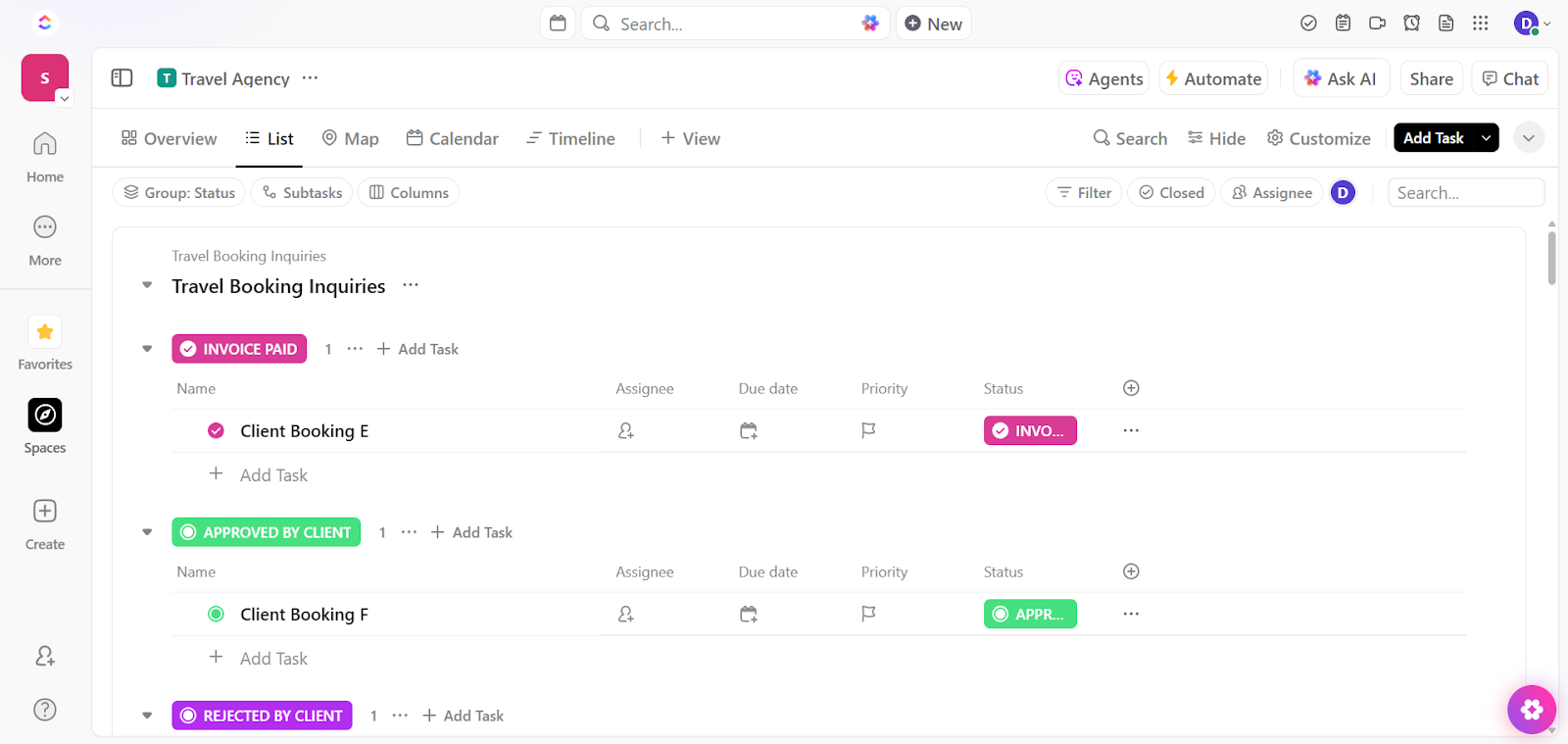Click the Home icon in the sidebar
This screenshot has width=1568, height=744.
click(x=44, y=143)
